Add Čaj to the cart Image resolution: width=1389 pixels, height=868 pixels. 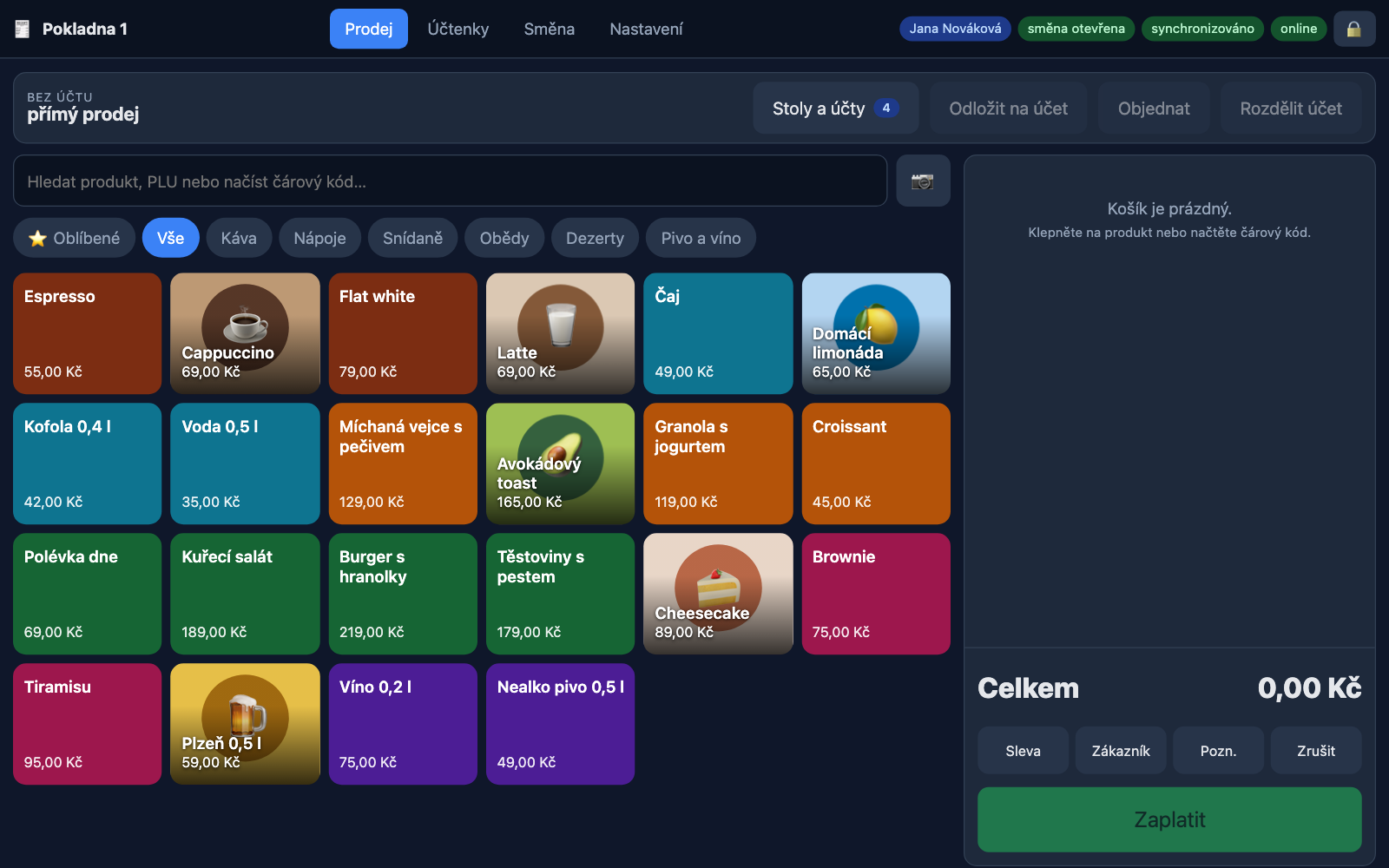click(x=718, y=333)
